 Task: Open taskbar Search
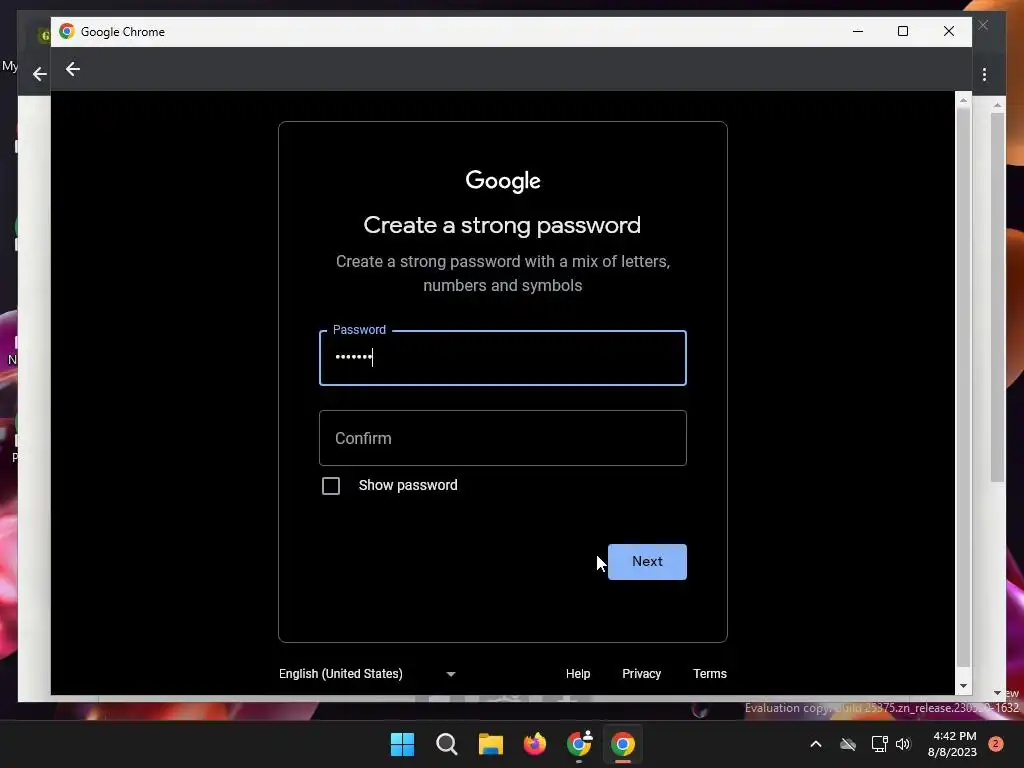447,744
